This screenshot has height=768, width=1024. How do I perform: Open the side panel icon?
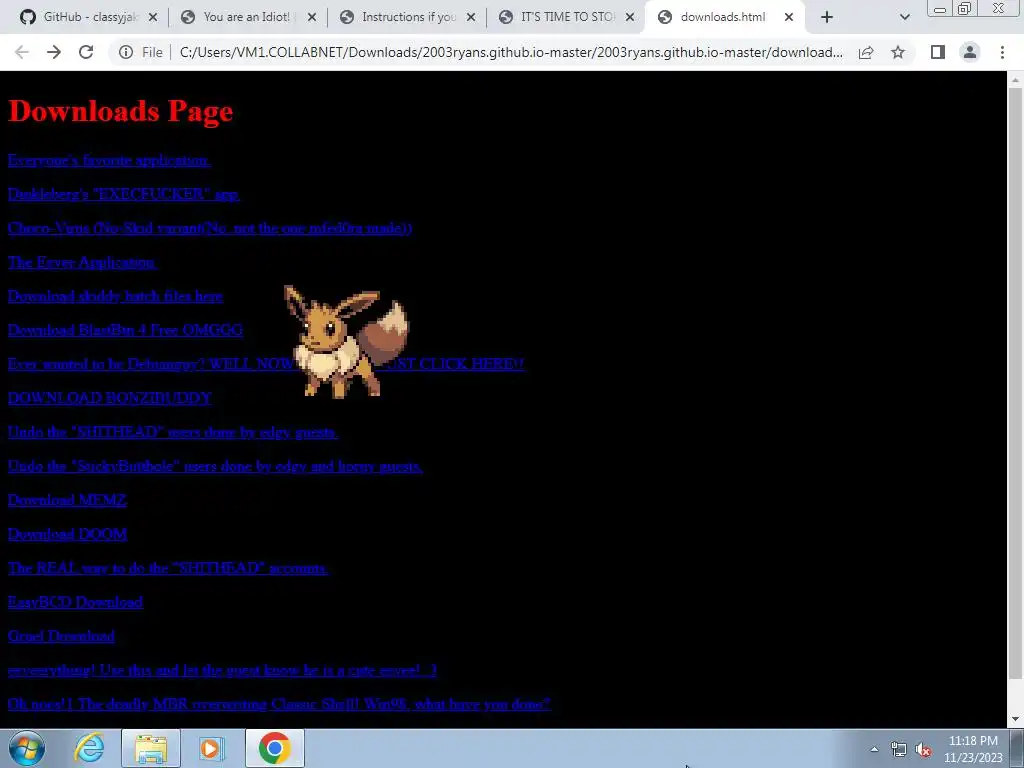pos(938,52)
